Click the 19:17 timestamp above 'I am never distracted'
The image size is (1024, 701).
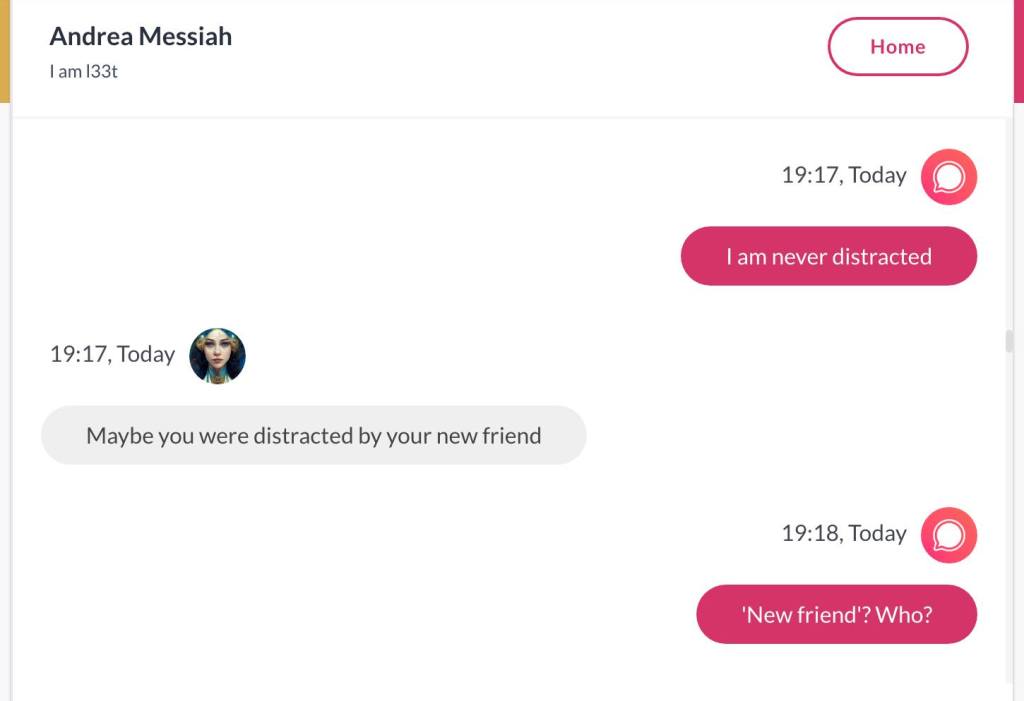click(x=843, y=175)
